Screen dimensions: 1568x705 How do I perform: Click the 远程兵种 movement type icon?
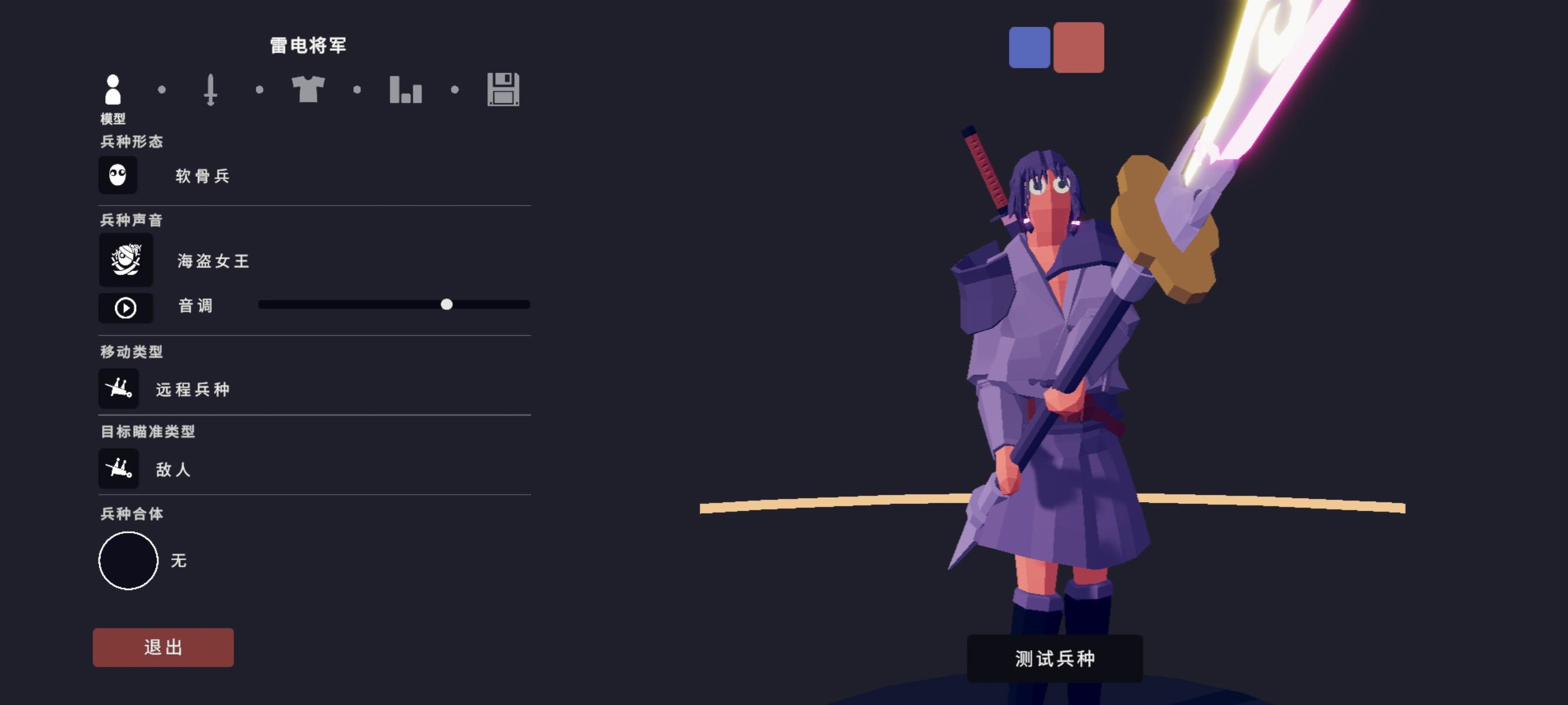[x=118, y=388]
